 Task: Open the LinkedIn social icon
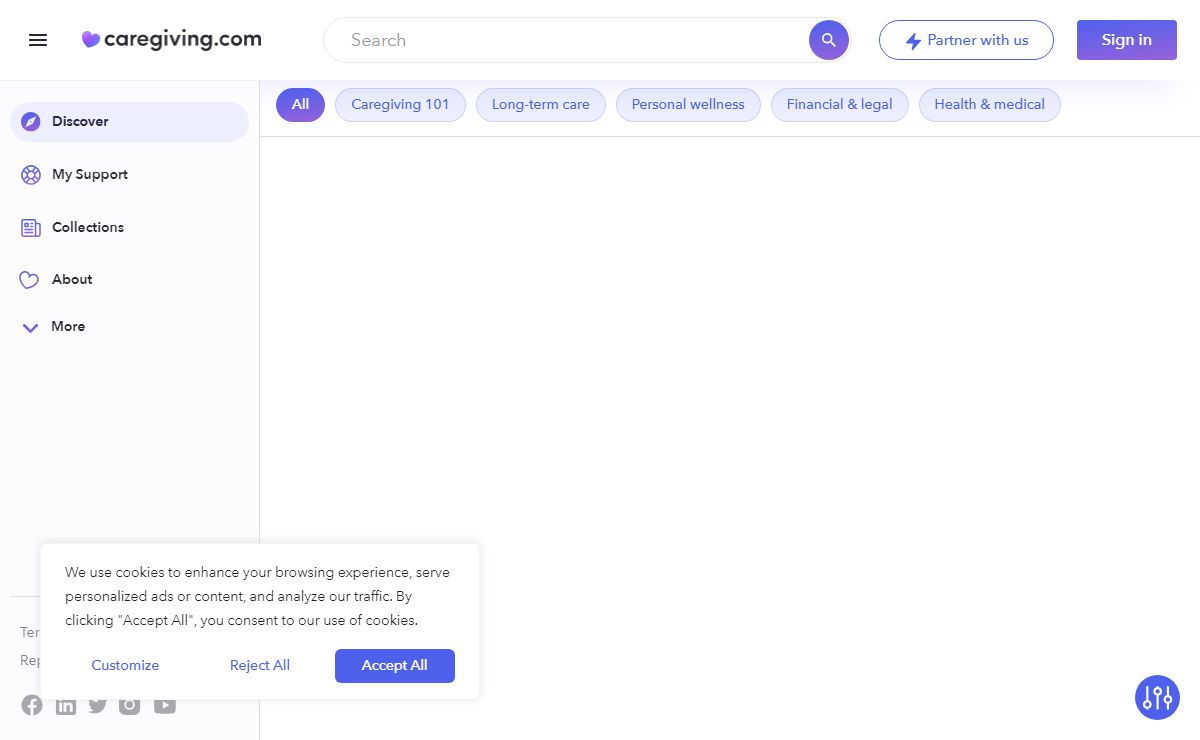click(x=66, y=706)
